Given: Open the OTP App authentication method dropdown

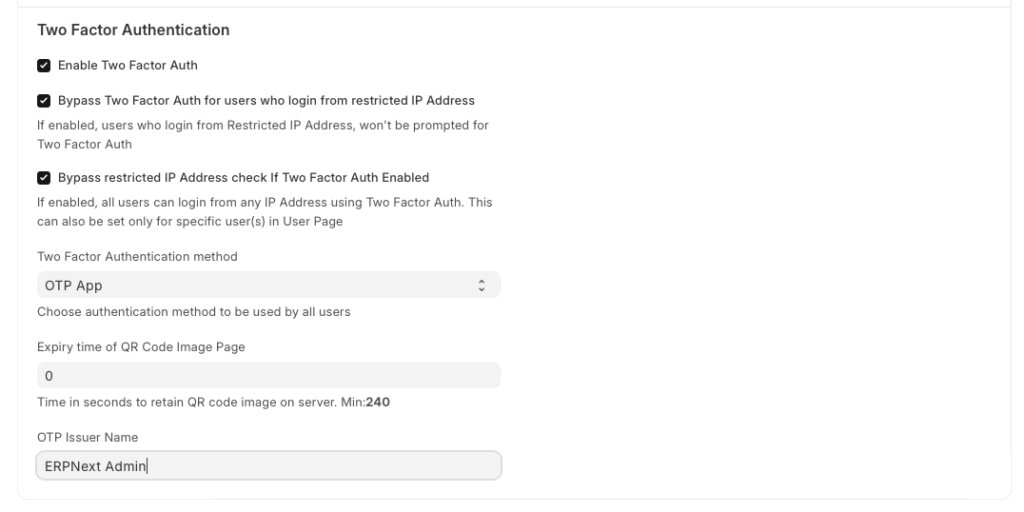Looking at the screenshot, I should 267,285.
